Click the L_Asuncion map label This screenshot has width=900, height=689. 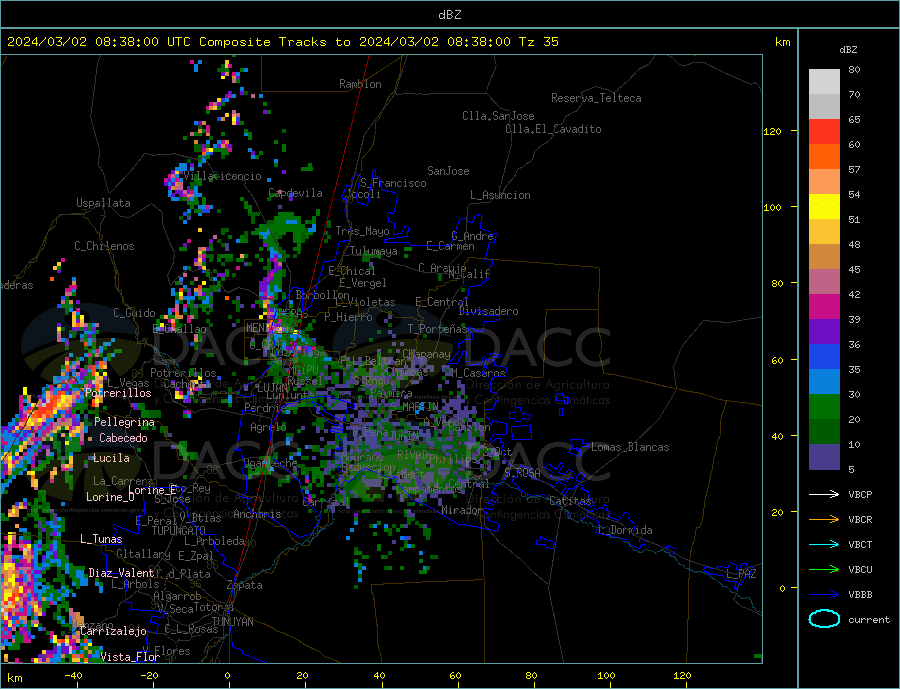point(501,195)
